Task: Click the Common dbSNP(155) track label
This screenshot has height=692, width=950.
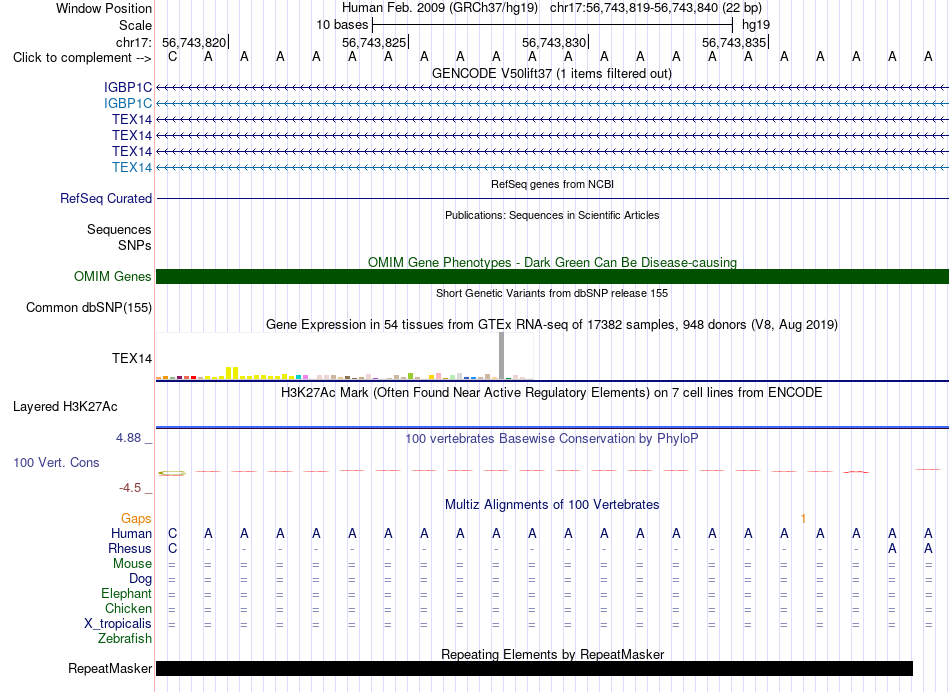Action: pyautogui.click(x=88, y=307)
